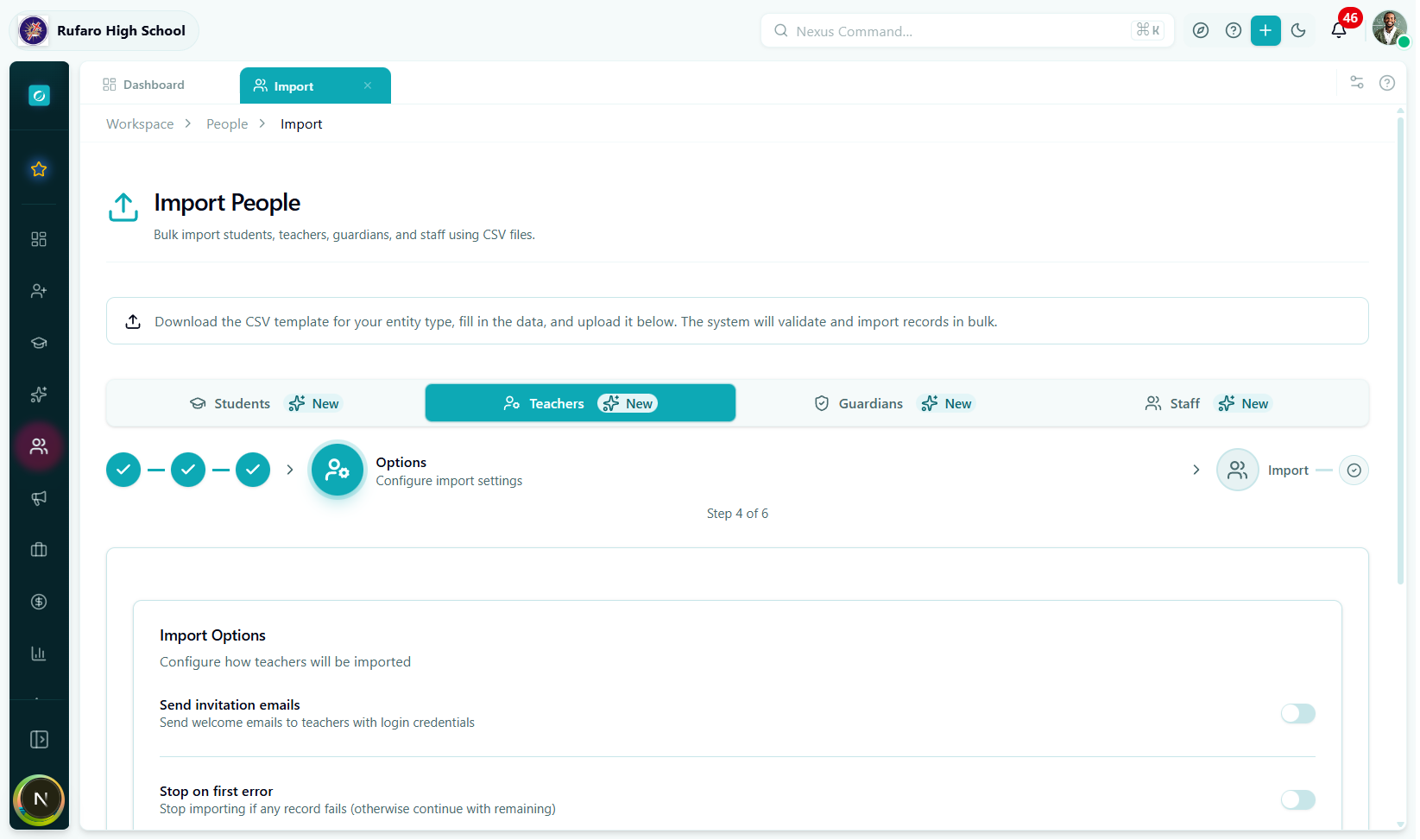1420x840 pixels.
Task: Click the Import breadcrumb text
Action: point(301,124)
